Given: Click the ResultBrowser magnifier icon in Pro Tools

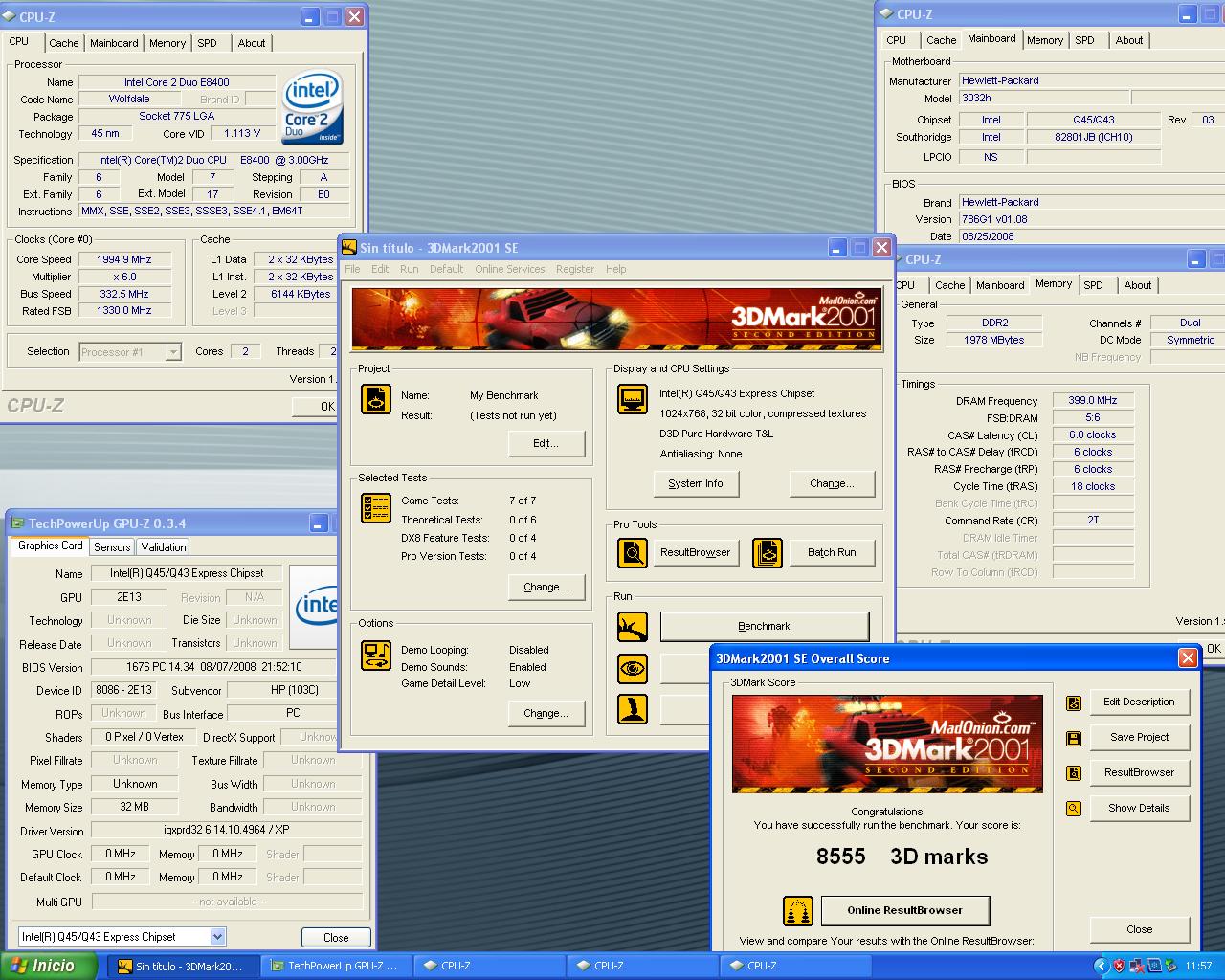Looking at the screenshot, I should [x=632, y=552].
